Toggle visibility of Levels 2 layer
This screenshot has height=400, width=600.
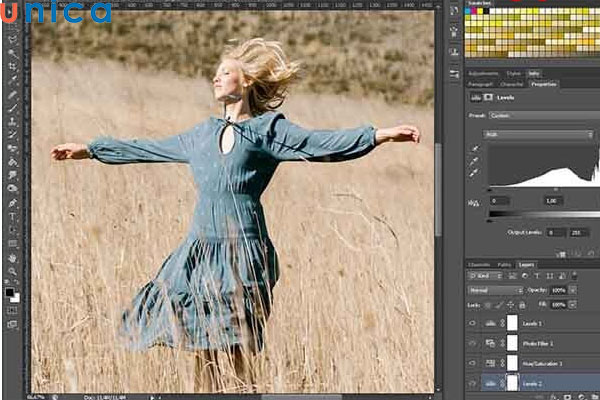[x=473, y=383]
